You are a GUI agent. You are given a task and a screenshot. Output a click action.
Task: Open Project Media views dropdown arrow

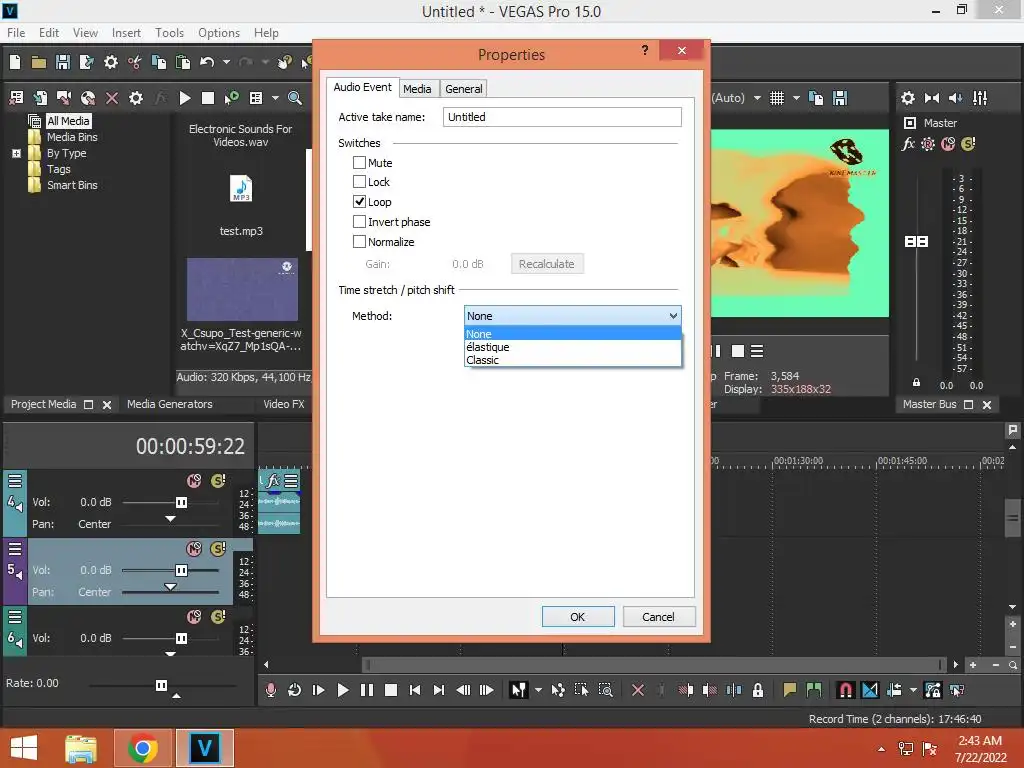click(x=275, y=98)
